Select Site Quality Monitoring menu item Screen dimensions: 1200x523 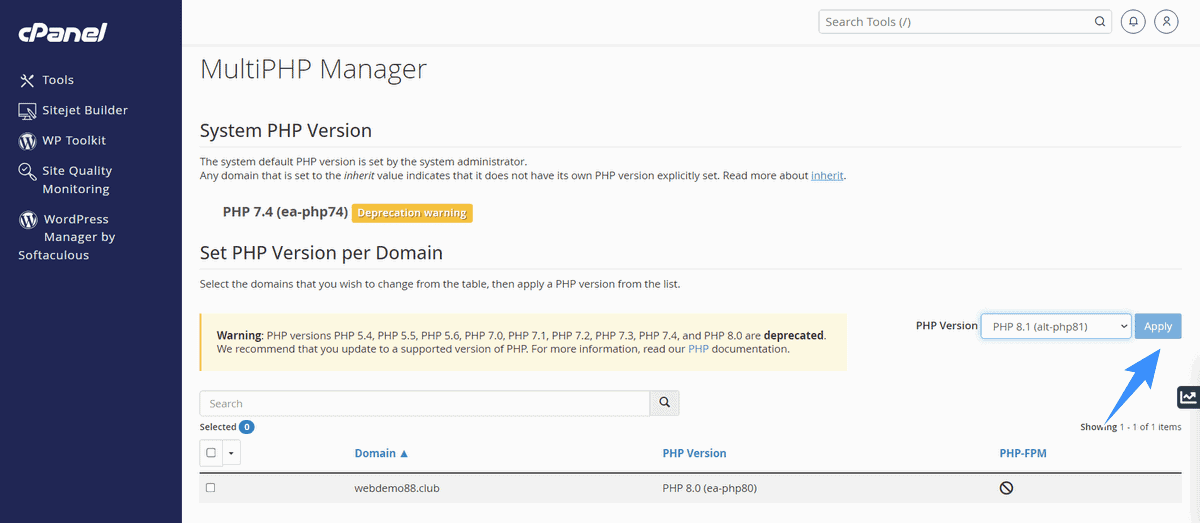77,180
